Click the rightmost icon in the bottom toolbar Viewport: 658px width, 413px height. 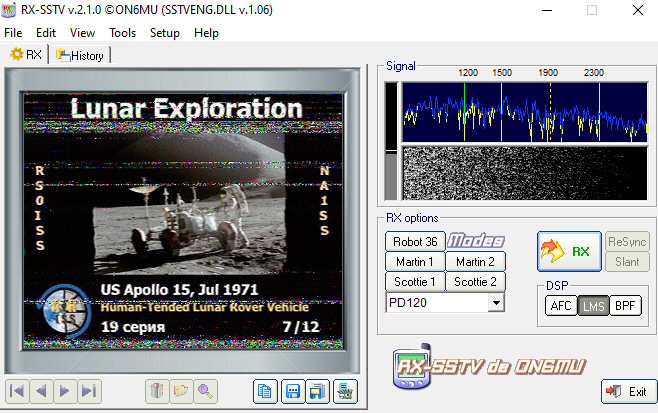[345, 391]
